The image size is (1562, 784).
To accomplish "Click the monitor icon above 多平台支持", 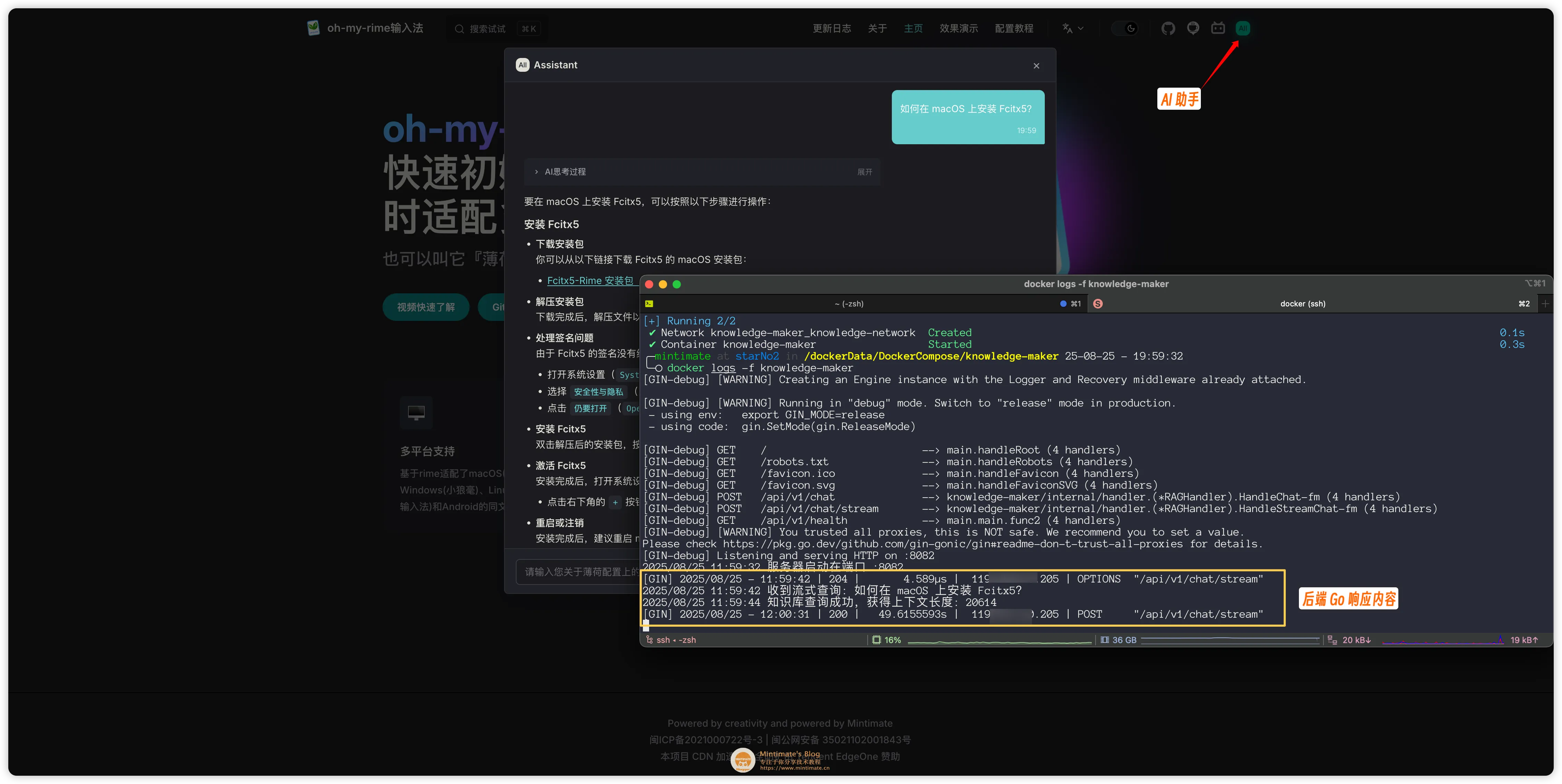I will [416, 413].
